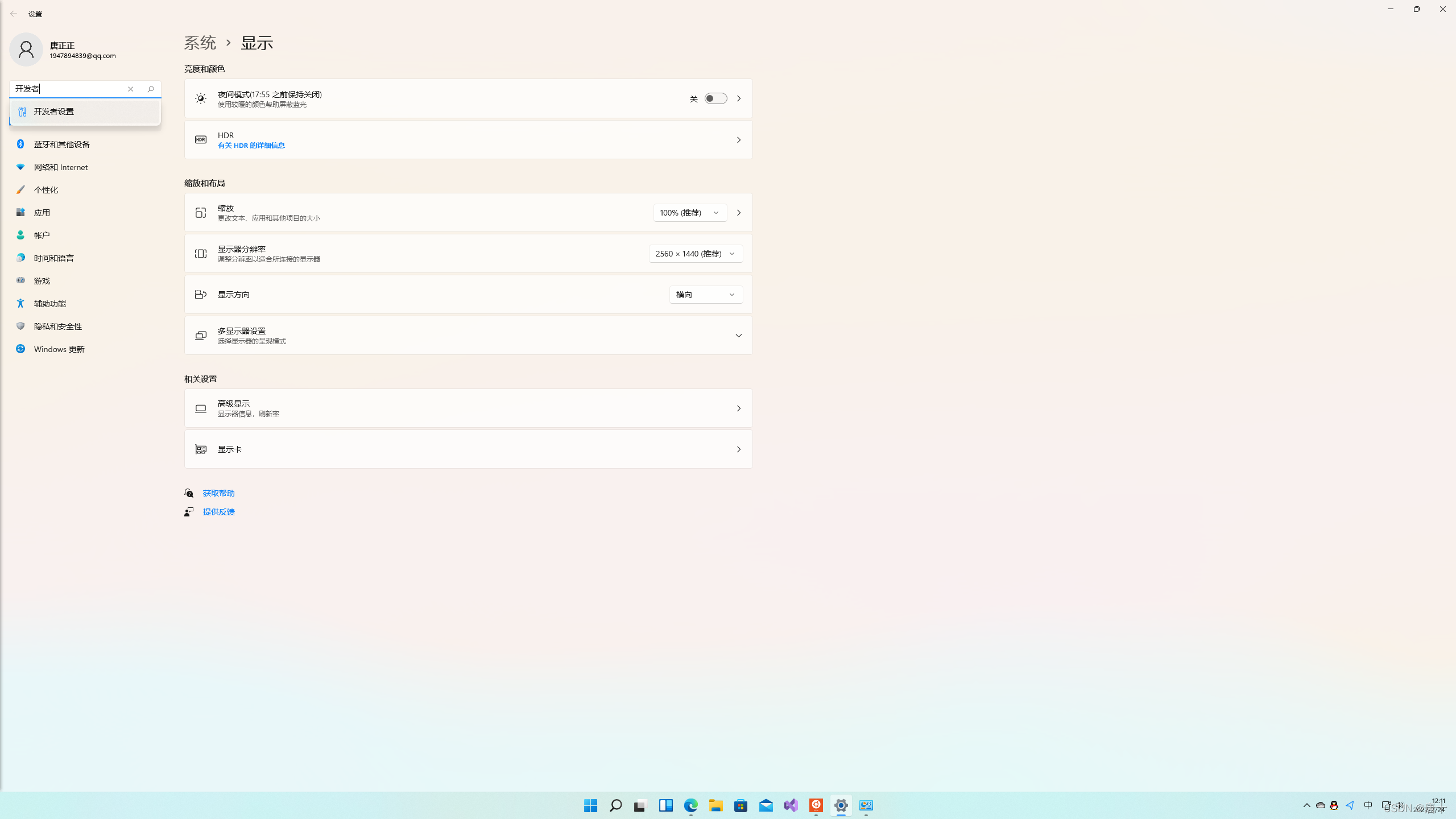Click the 显示器分辨率 icon
Image resolution: width=1456 pixels, height=819 pixels.
point(201,254)
